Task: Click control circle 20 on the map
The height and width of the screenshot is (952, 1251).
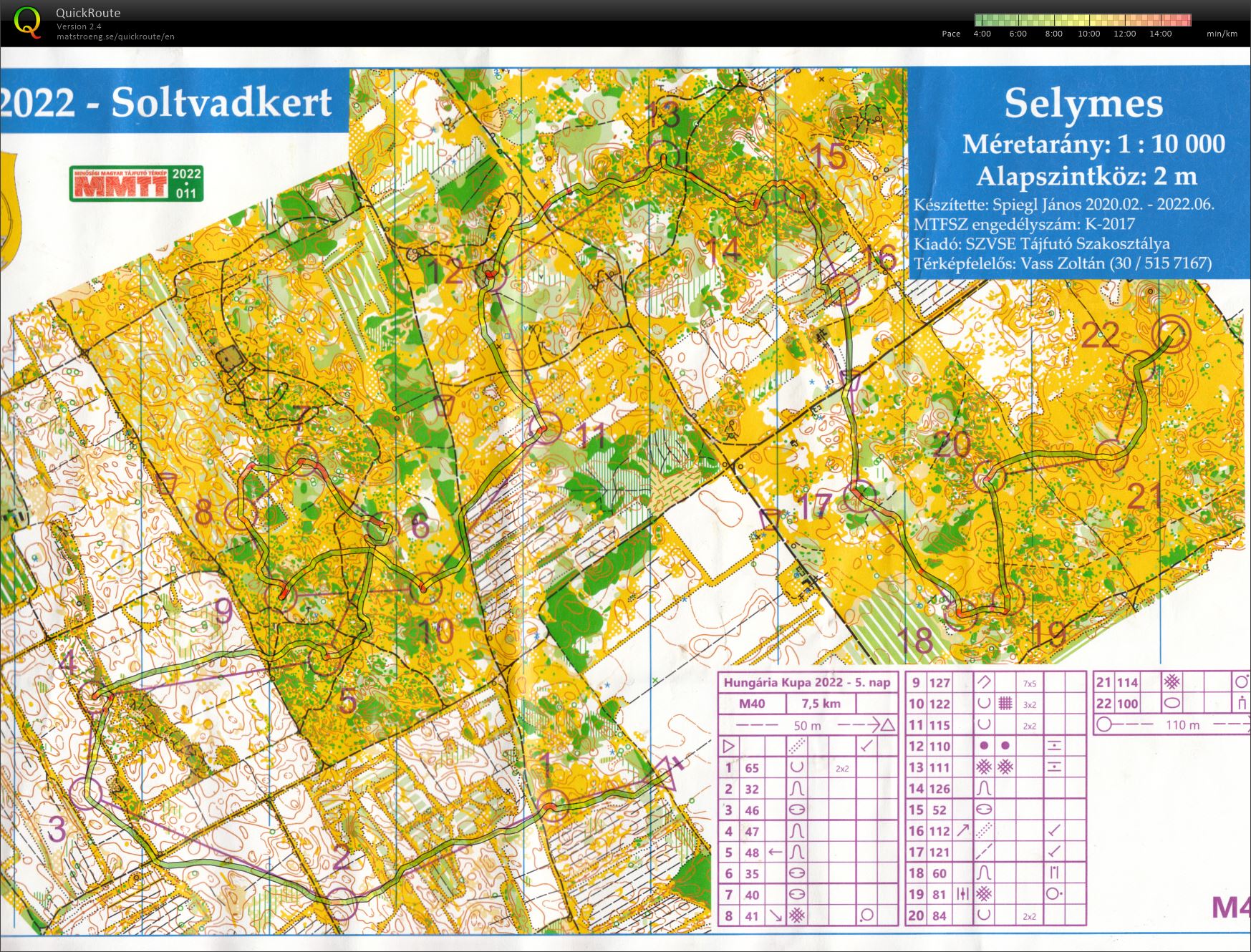Action: tap(989, 476)
